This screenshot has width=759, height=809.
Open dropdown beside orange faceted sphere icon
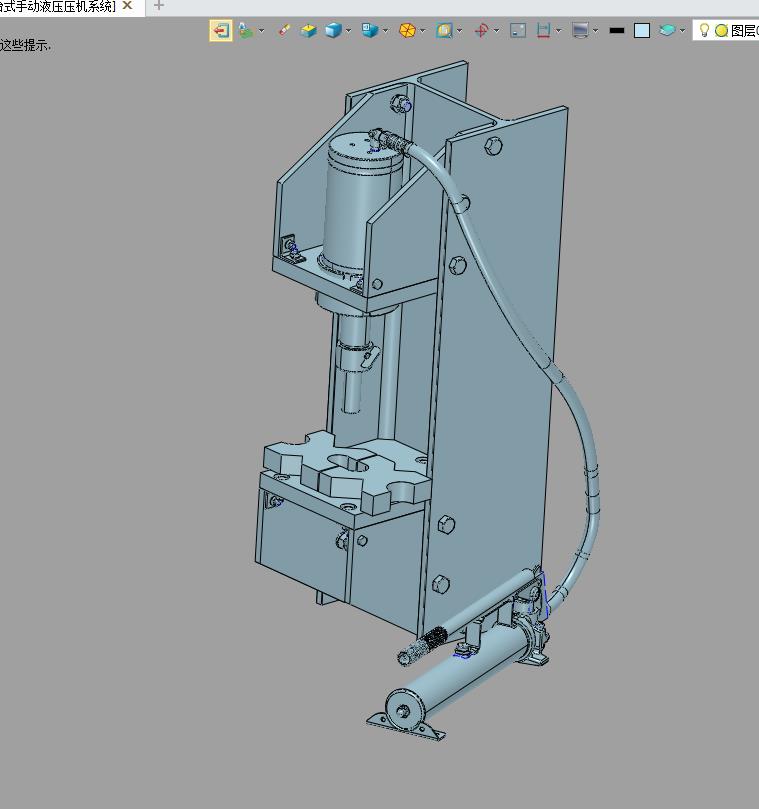tap(423, 31)
